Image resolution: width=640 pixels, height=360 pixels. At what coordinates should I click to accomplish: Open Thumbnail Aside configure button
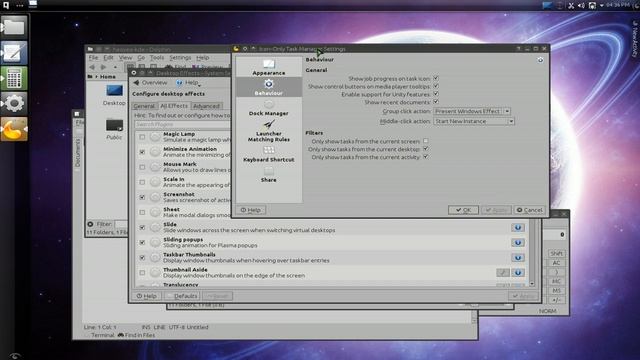(x=503, y=273)
